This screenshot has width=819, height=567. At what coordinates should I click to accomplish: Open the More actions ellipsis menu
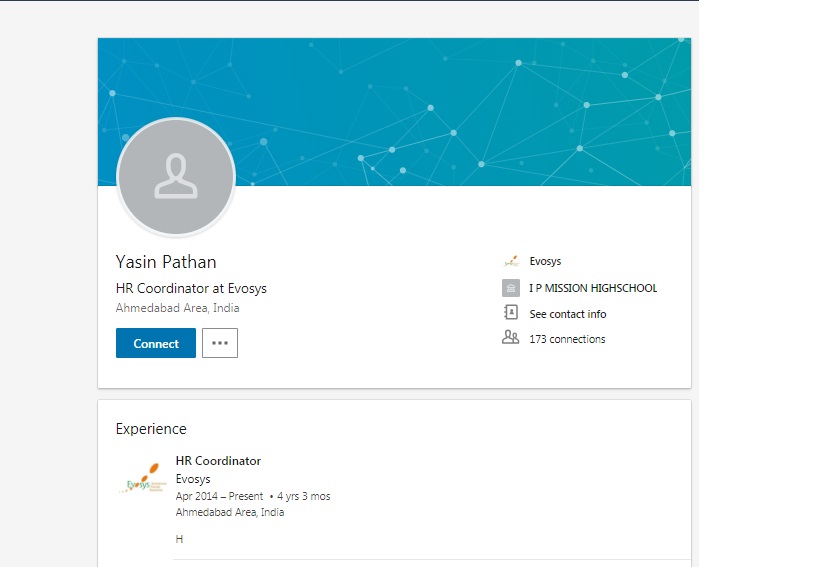tap(220, 343)
